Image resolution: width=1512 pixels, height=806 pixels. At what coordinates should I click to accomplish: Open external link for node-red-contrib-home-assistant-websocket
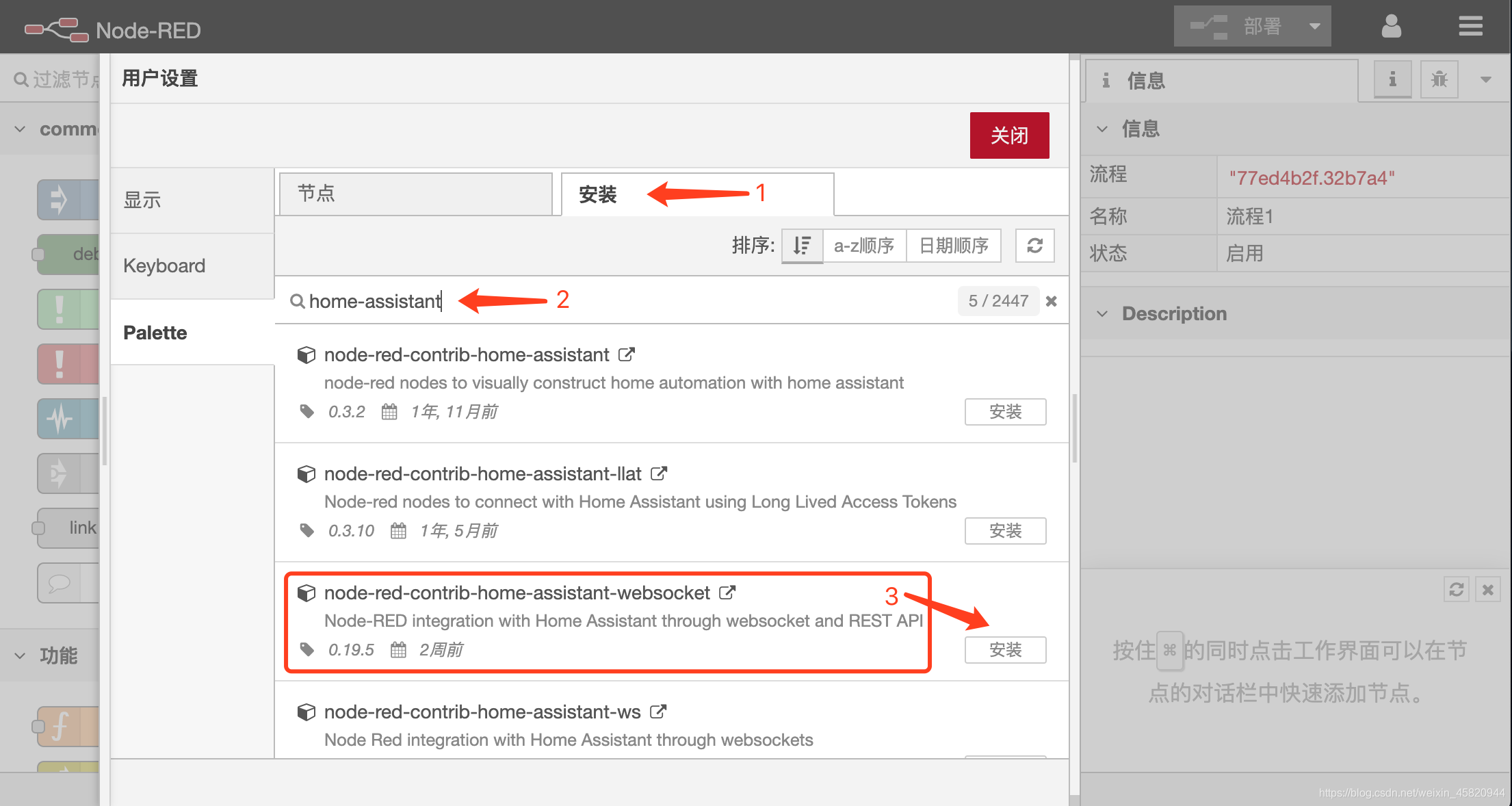tap(727, 593)
